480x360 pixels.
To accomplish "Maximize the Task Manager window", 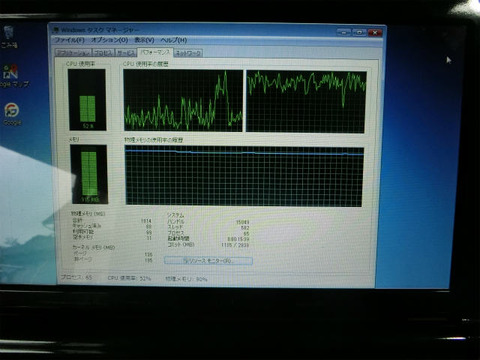I will (x=359, y=32).
